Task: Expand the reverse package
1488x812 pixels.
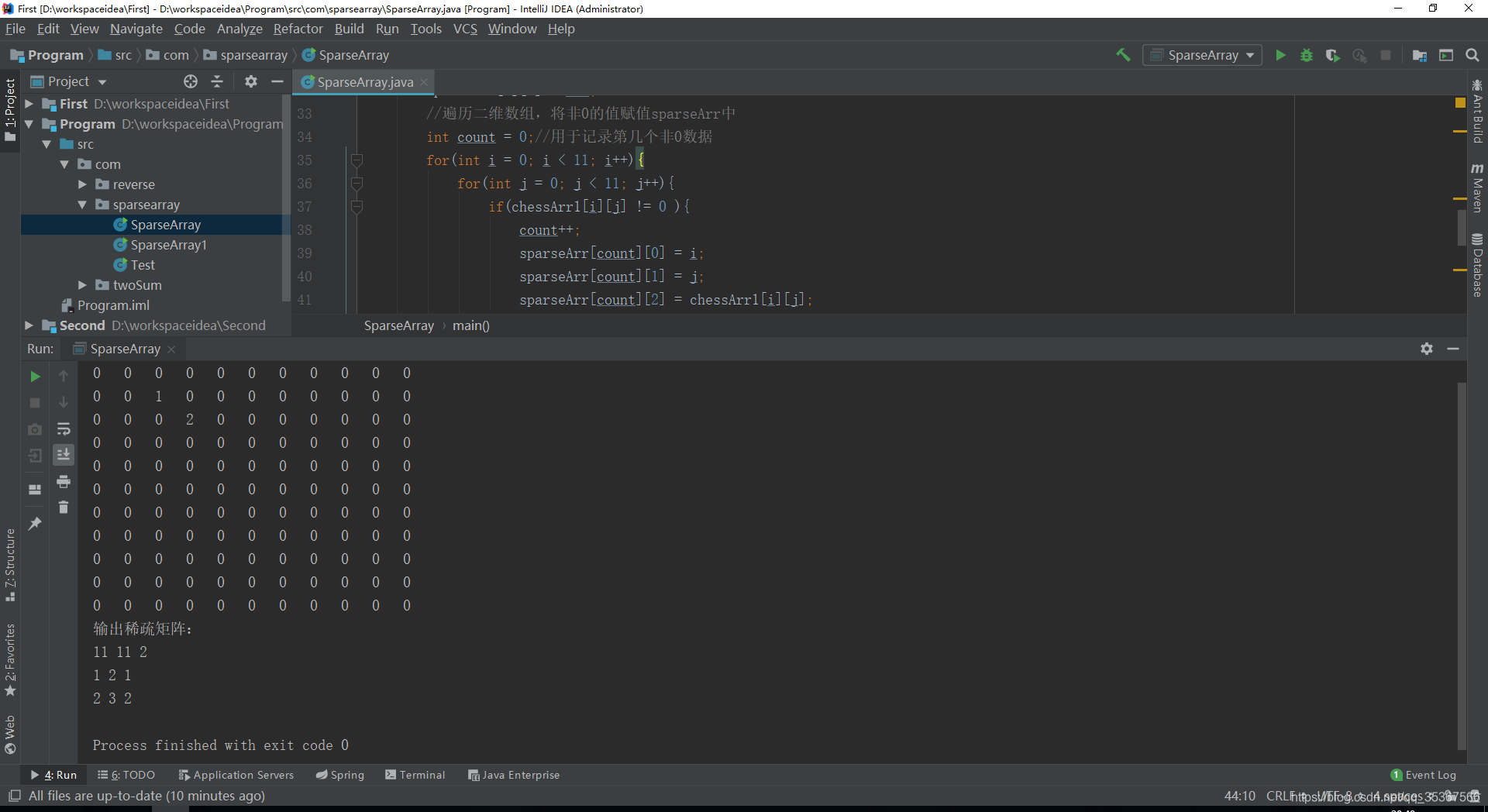Action: [x=82, y=184]
